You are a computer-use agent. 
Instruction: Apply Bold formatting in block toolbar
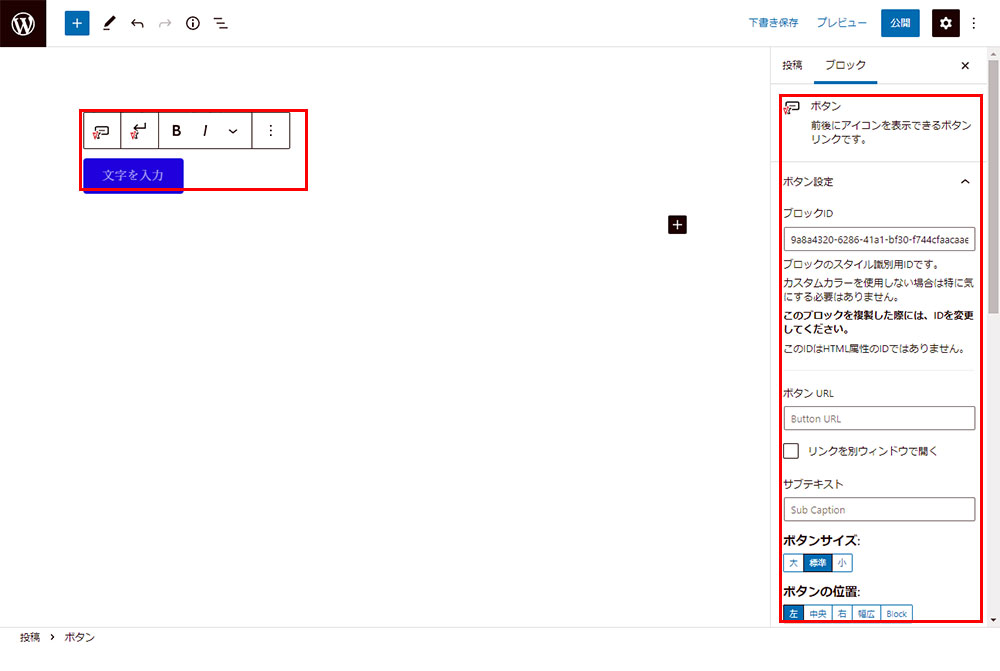click(177, 131)
